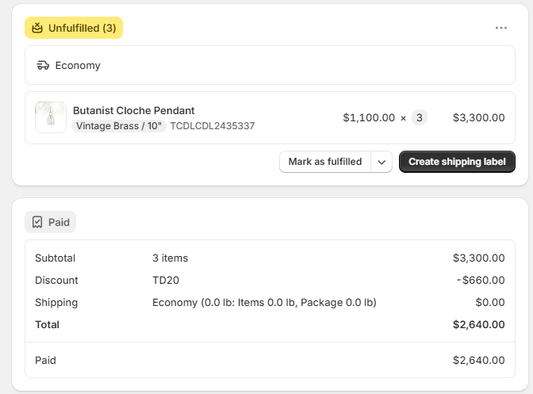Click the quantity badge showing 3
This screenshot has width=533, height=394.
(419, 118)
